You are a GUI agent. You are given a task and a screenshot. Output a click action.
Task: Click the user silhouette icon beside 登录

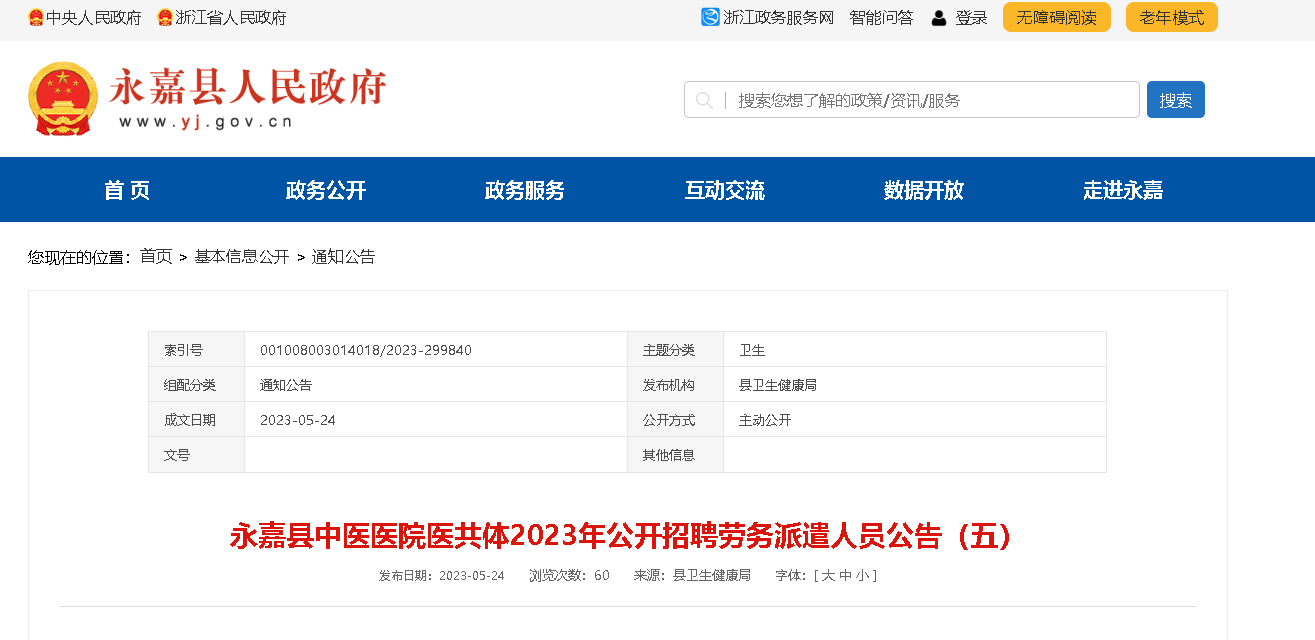point(938,18)
